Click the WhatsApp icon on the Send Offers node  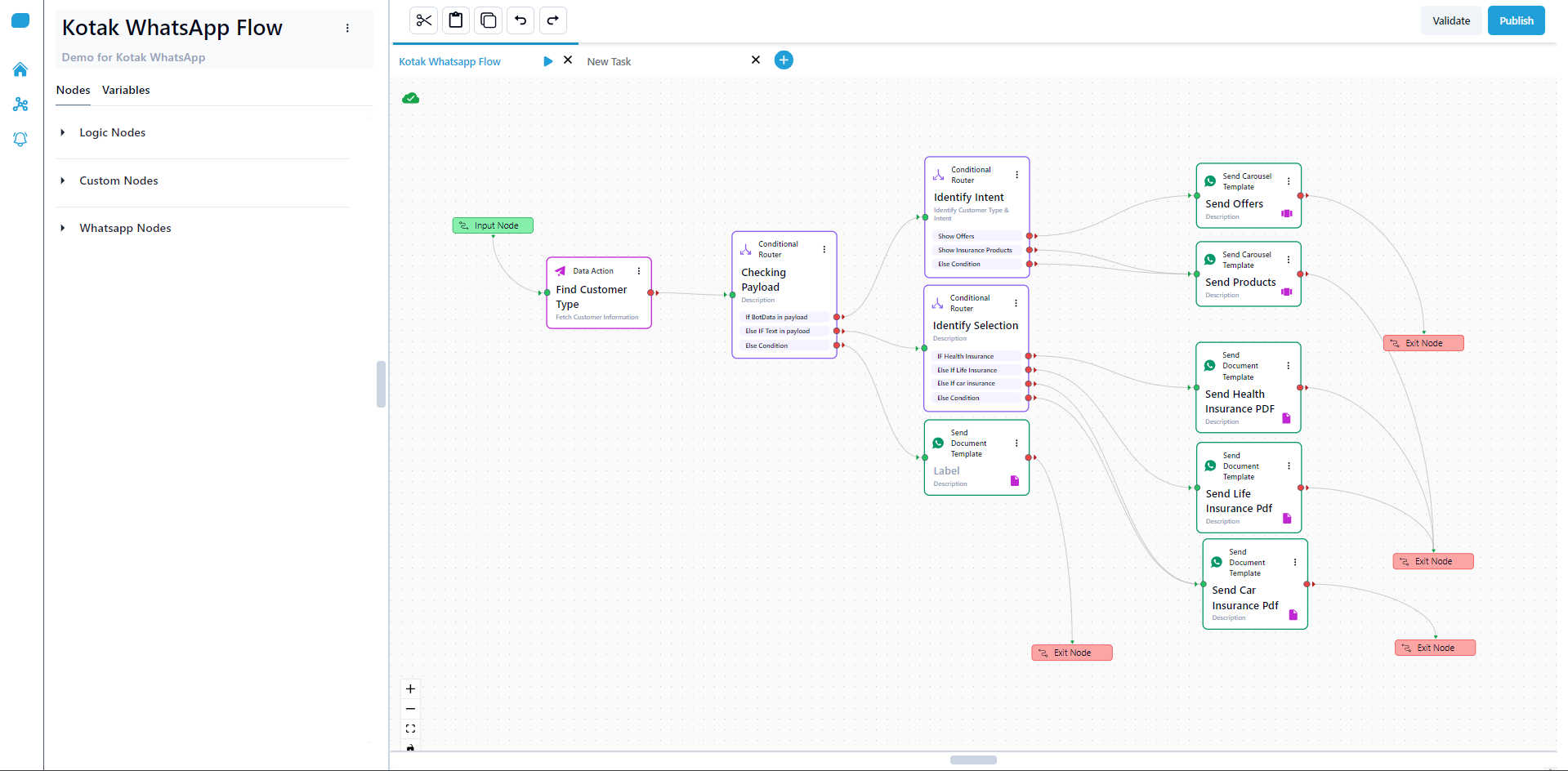1210,181
